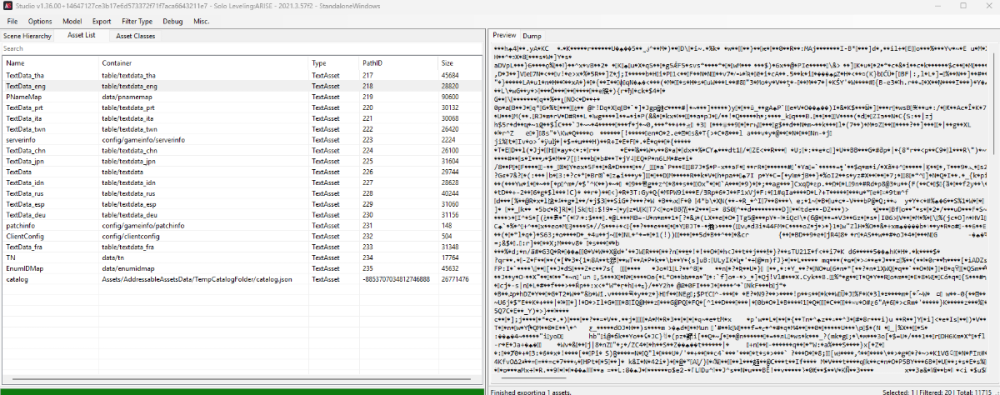The width and height of the screenshot is (1000, 395).
Task: Select the Asset List tab
Action: [81, 36]
